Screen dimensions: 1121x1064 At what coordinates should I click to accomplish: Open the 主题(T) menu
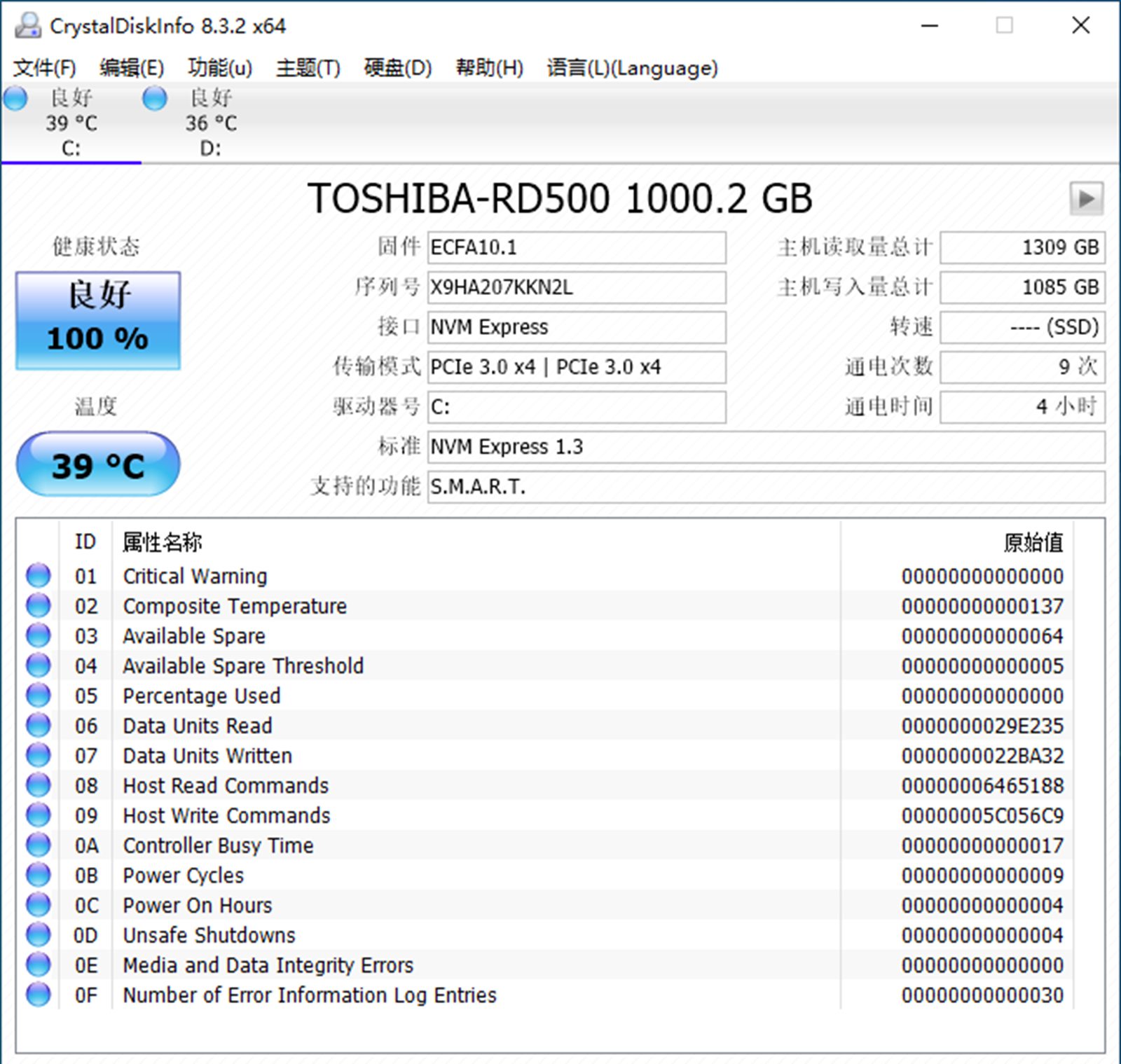pyautogui.click(x=308, y=68)
